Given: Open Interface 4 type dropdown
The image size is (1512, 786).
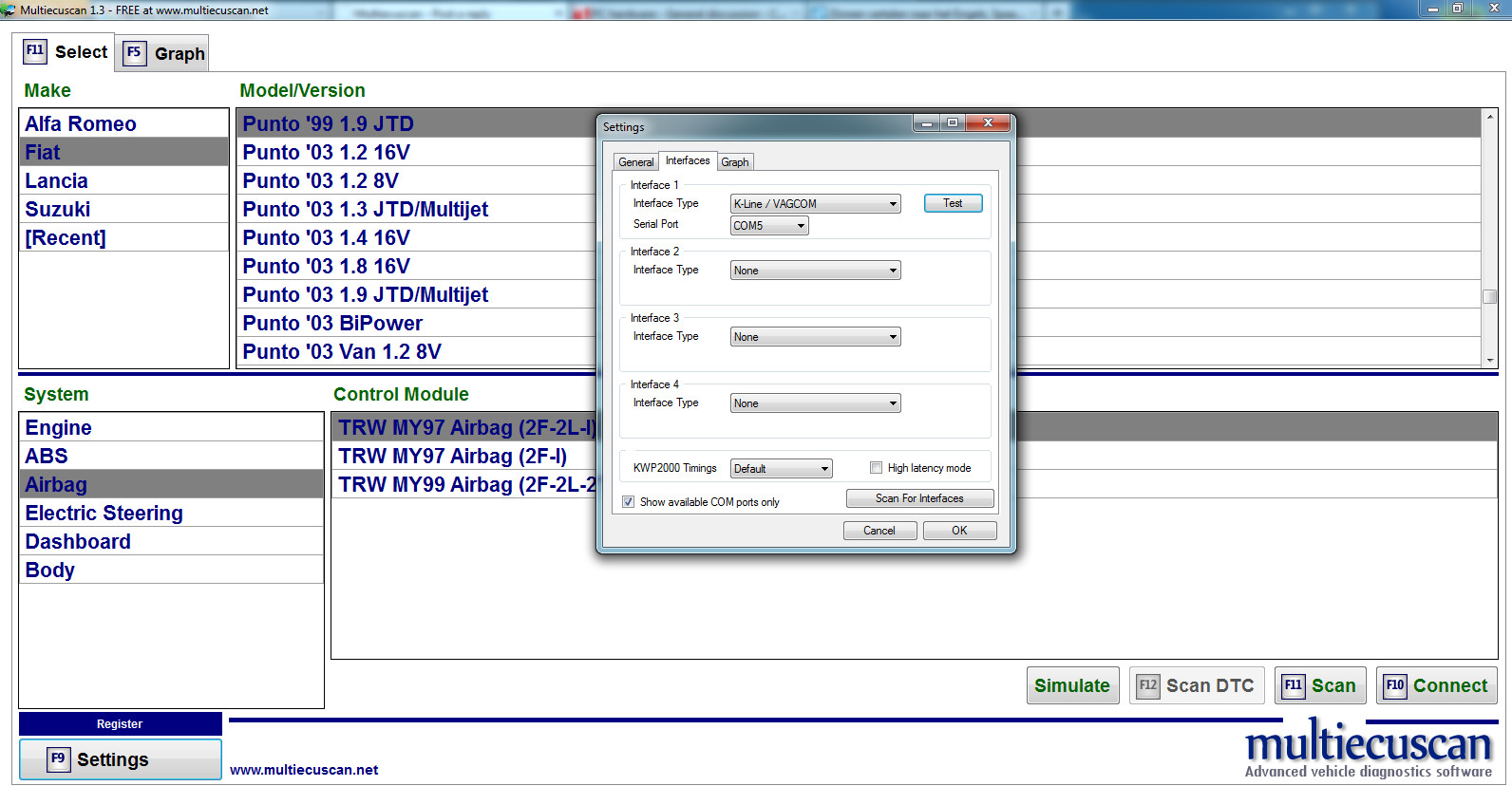Looking at the screenshot, I should 815,403.
